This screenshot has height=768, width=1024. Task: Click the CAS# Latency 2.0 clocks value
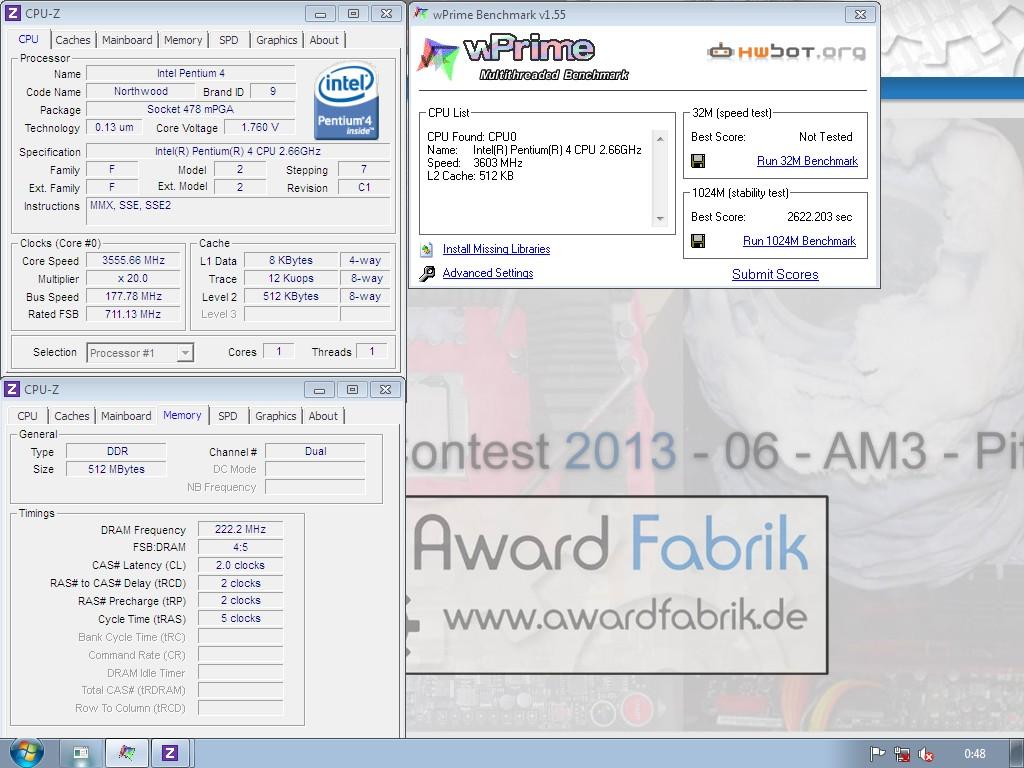240,566
